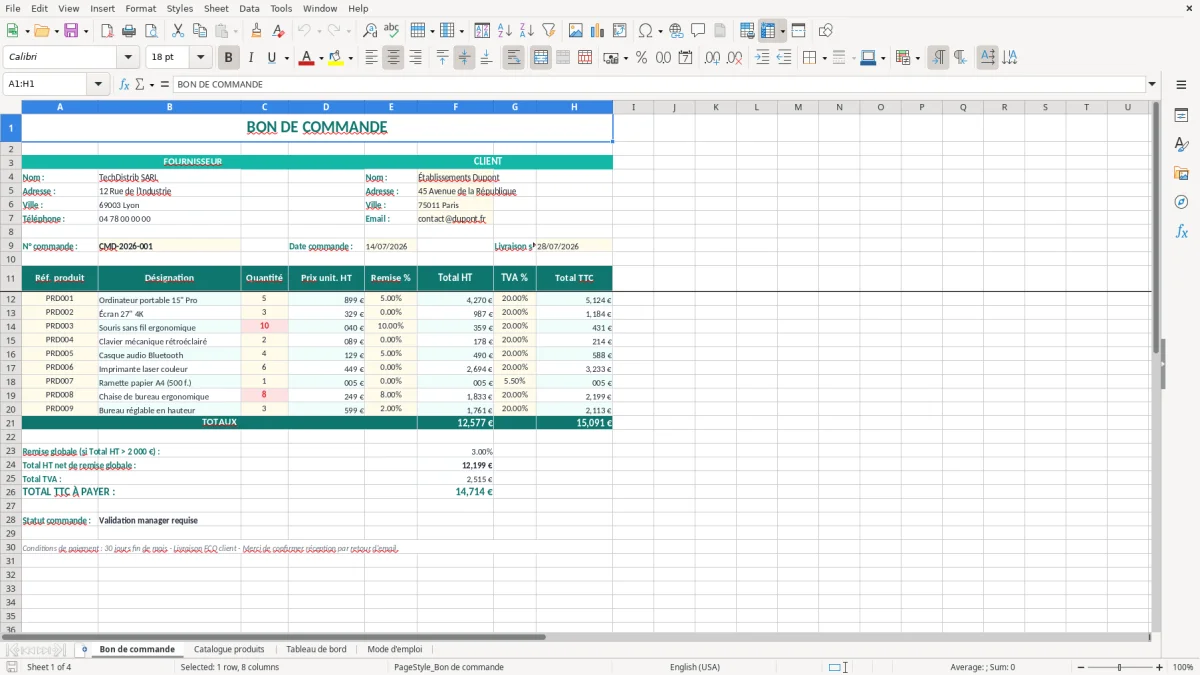Viewport: 1200px width, 675px height.
Task: Increase indent icon
Action: click(x=762, y=58)
